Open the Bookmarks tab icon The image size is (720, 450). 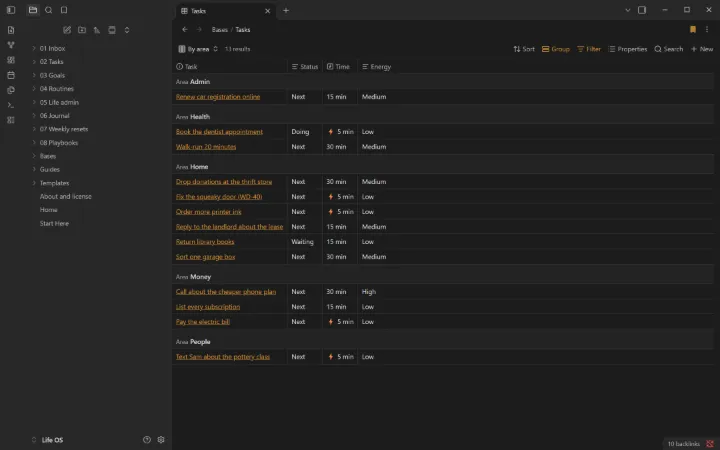[64, 10]
